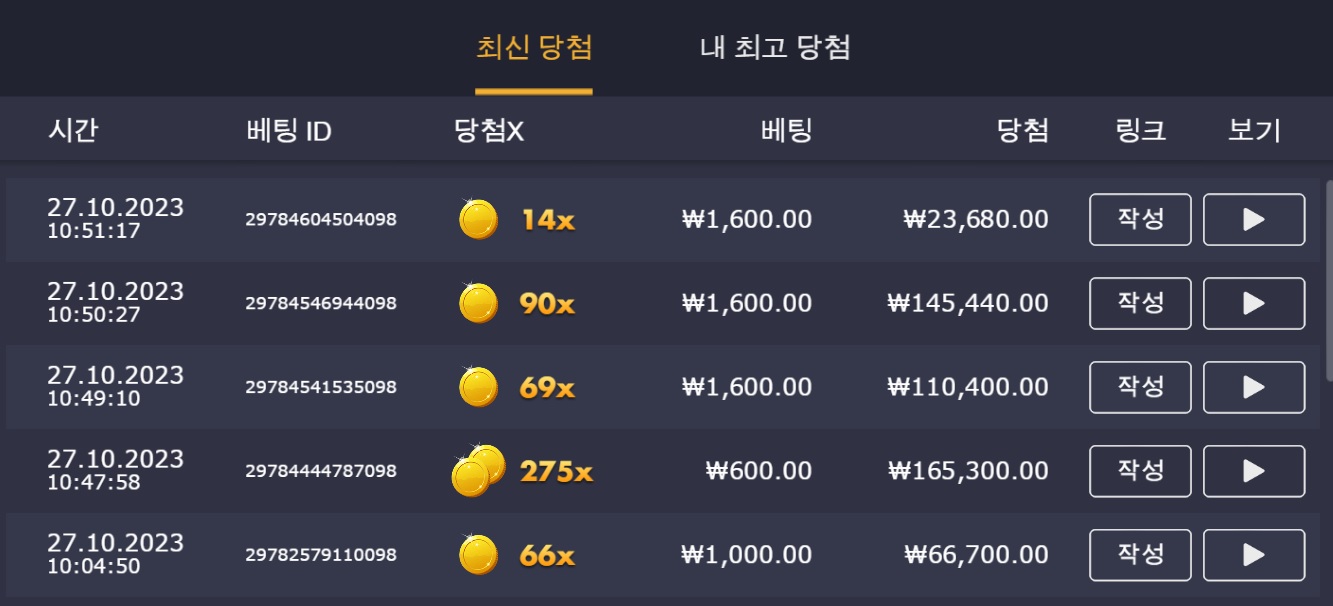The image size is (1333, 606).
Task: Click 작성 button for ₩145,440.00 win
Action: point(1140,304)
